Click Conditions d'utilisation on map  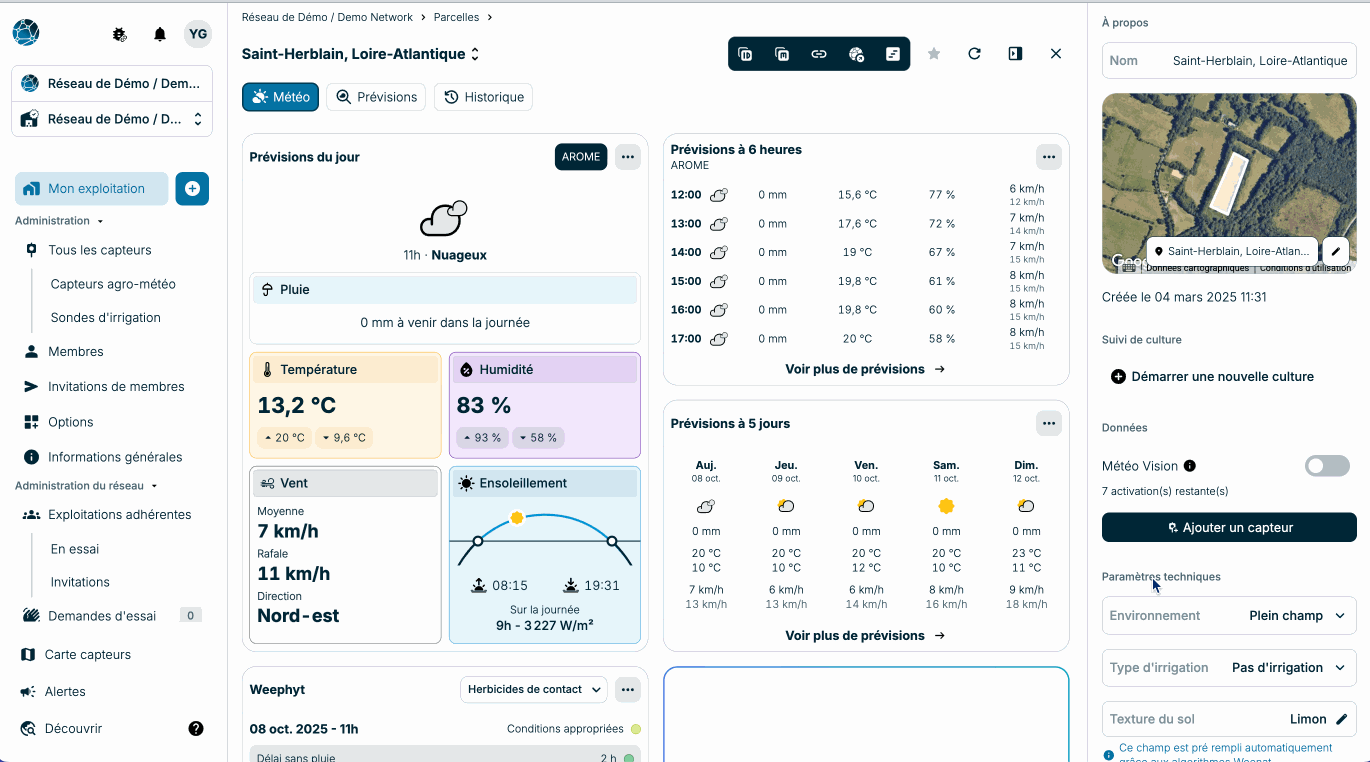(x=1305, y=268)
